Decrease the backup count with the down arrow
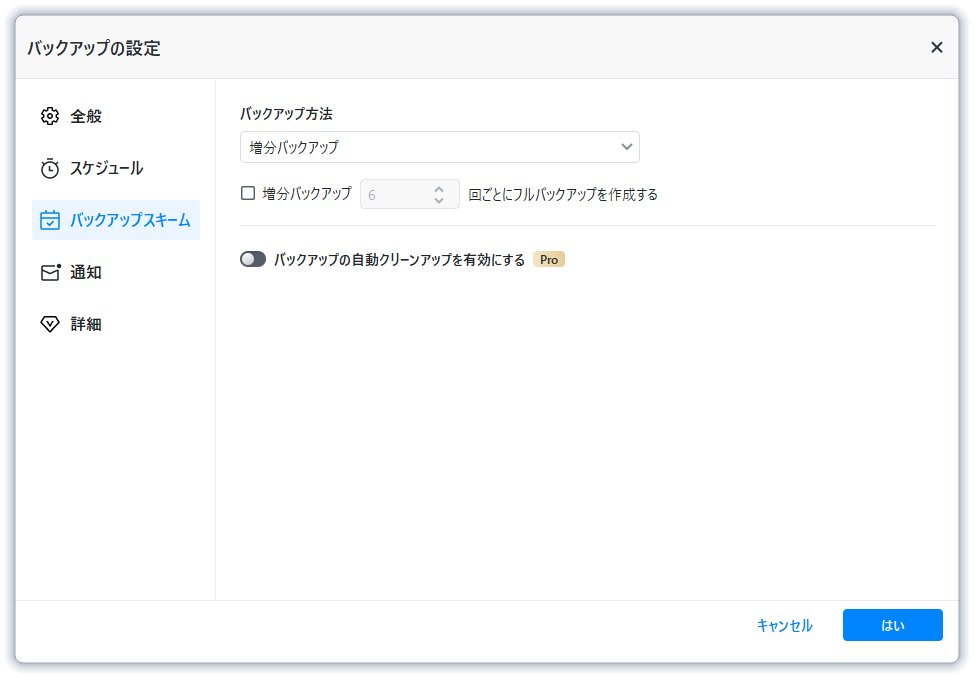The width and height of the screenshot is (974, 678). click(439, 199)
